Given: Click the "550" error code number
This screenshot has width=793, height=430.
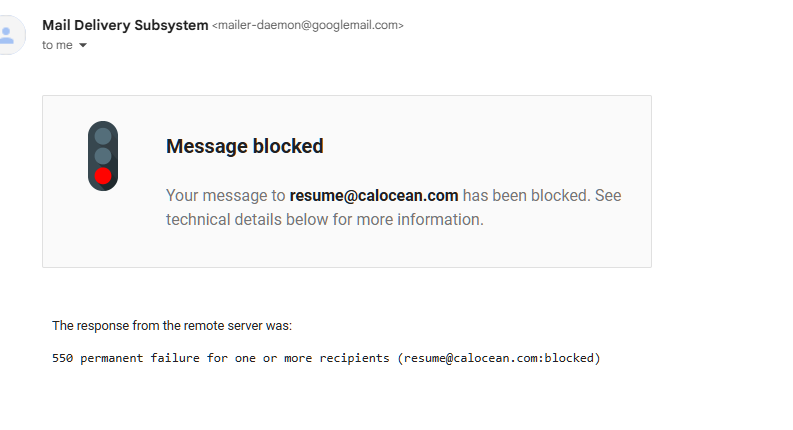Looking at the screenshot, I should (62, 357).
